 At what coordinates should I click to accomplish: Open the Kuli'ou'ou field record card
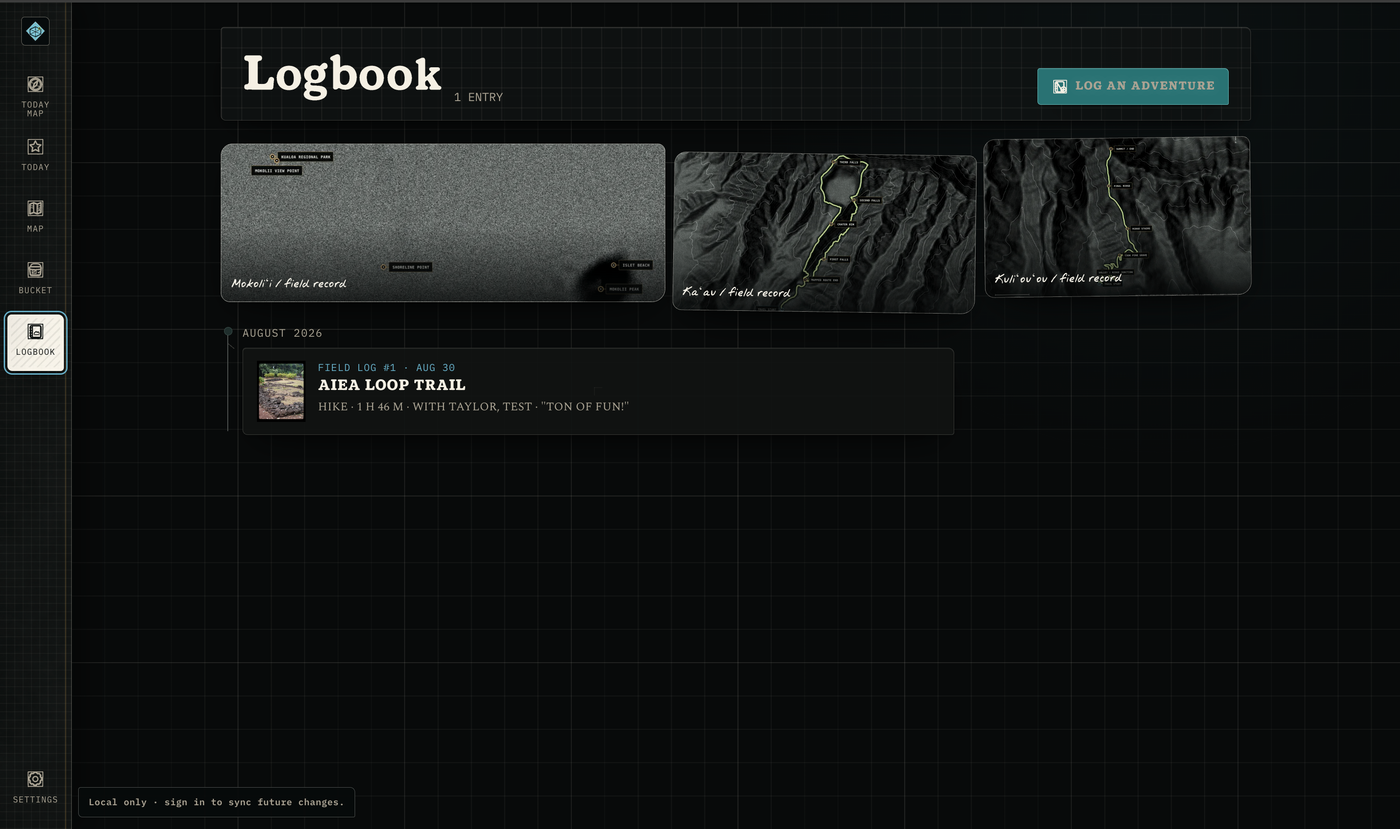[x=1117, y=216]
